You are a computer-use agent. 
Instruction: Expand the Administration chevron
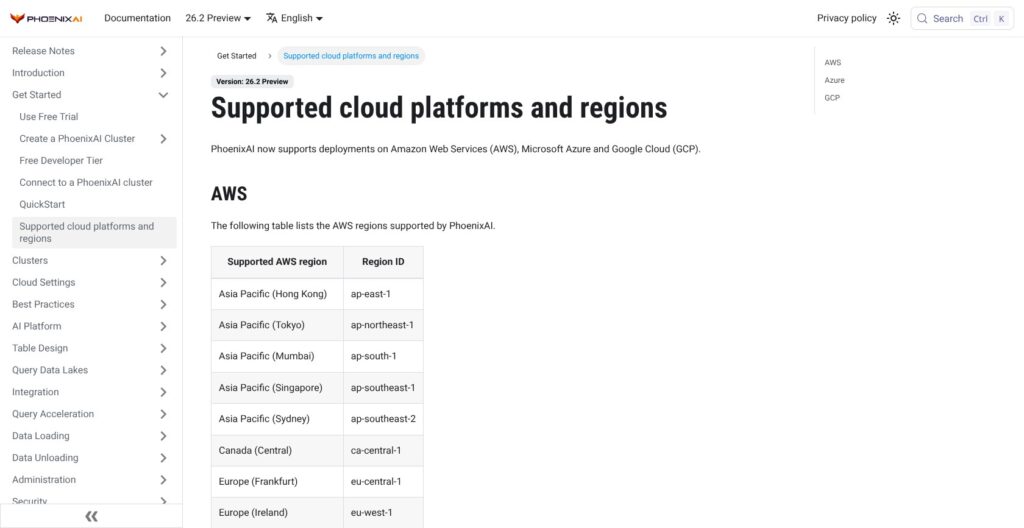click(x=163, y=480)
